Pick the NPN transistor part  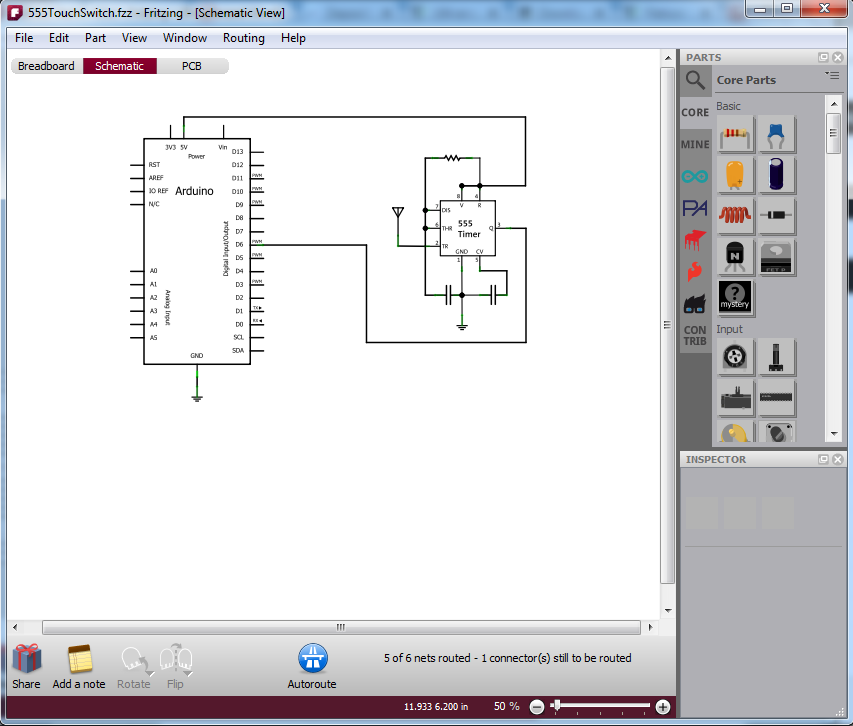[735, 256]
